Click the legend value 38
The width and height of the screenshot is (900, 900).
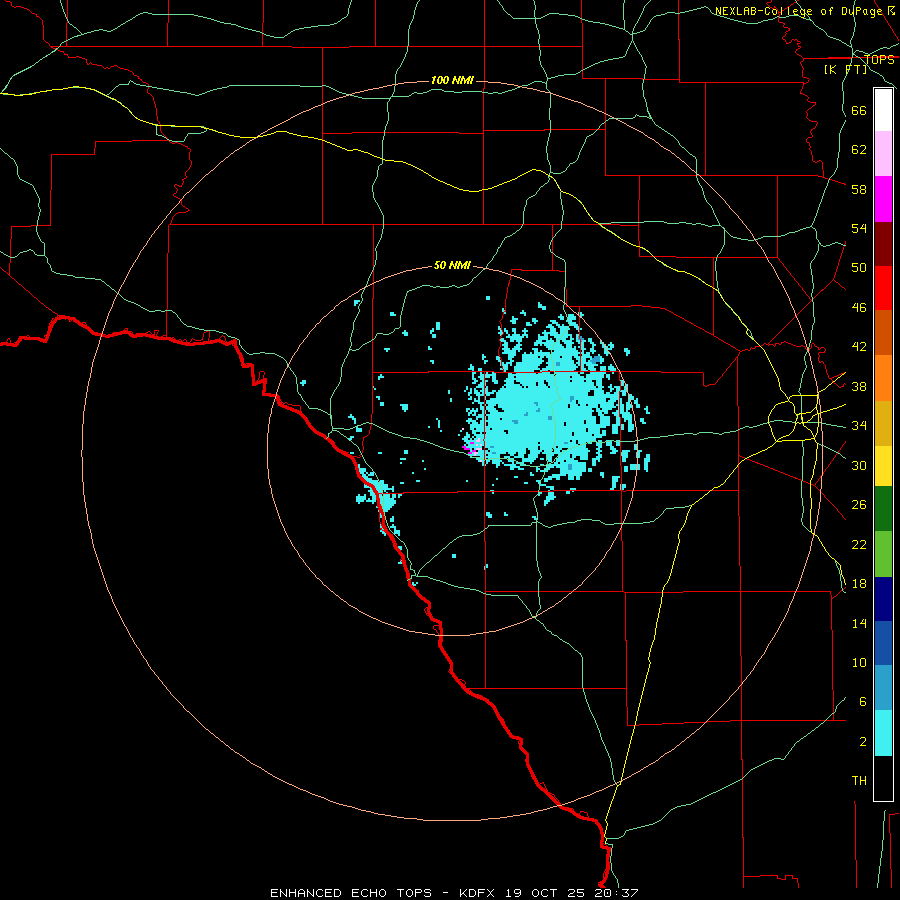coord(859,386)
